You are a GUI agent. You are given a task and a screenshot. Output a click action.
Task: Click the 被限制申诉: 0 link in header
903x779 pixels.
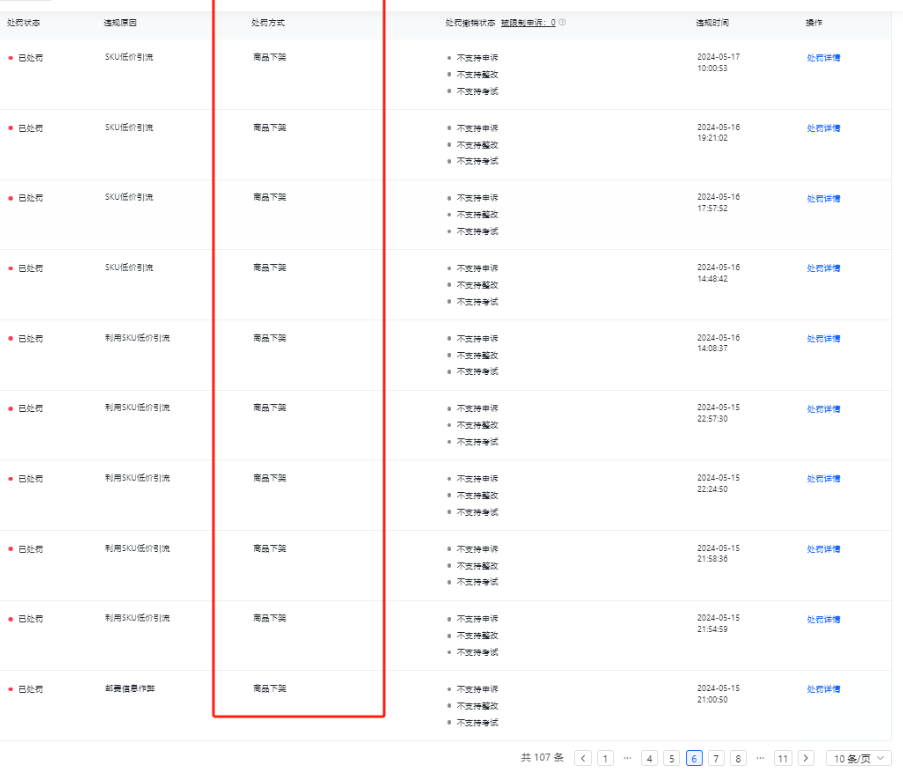tap(528, 22)
